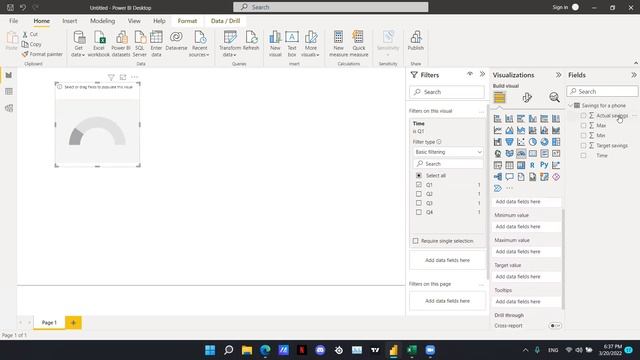Image resolution: width=640 pixels, height=360 pixels.
Task: Select the treemap visual
Action: (556, 142)
